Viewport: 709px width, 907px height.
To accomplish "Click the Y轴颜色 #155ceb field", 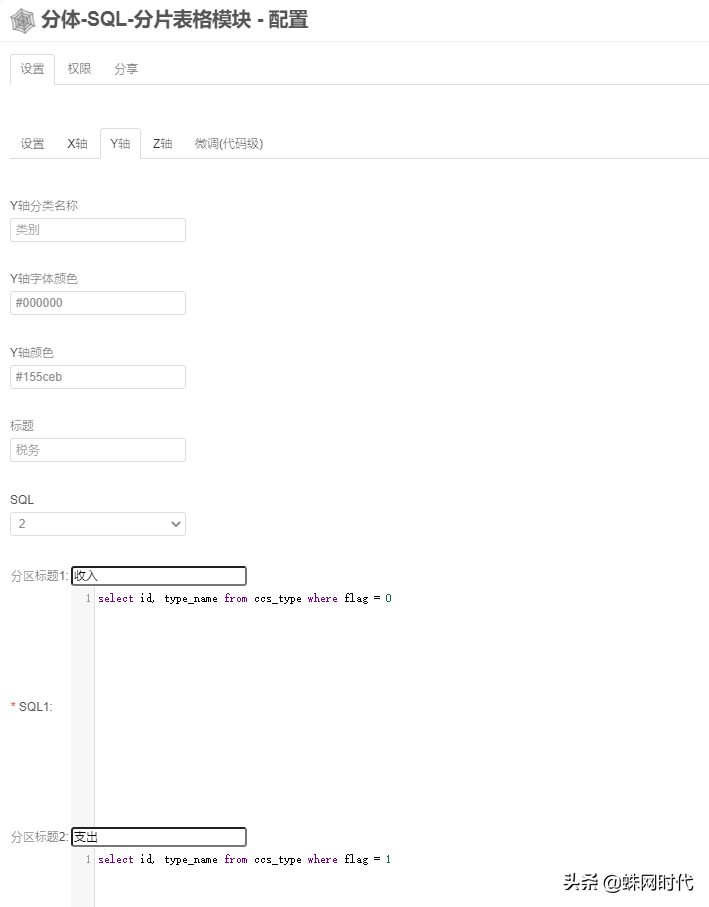I will (x=98, y=377).
